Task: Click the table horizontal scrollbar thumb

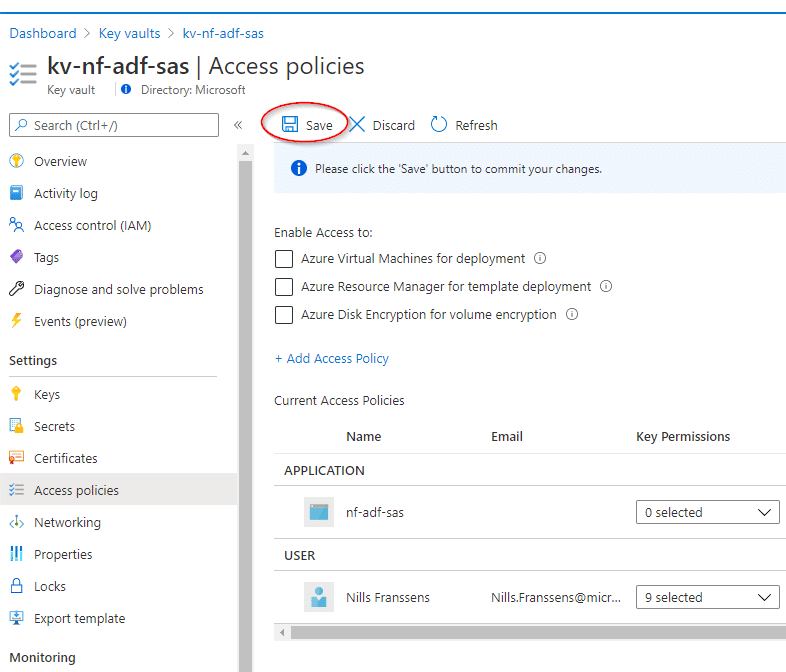Action: [538, 632]
